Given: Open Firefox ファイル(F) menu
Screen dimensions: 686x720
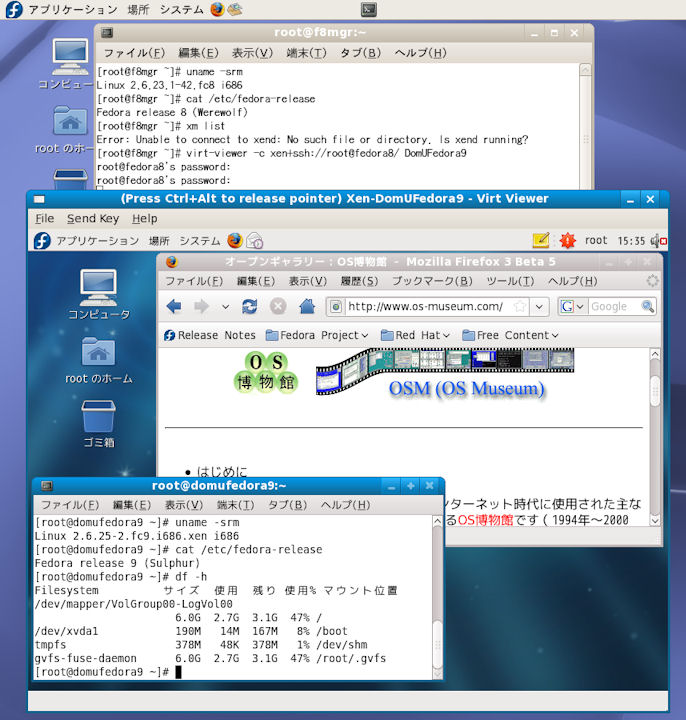Looking at the screenshot, I should [x=194, y=281].
